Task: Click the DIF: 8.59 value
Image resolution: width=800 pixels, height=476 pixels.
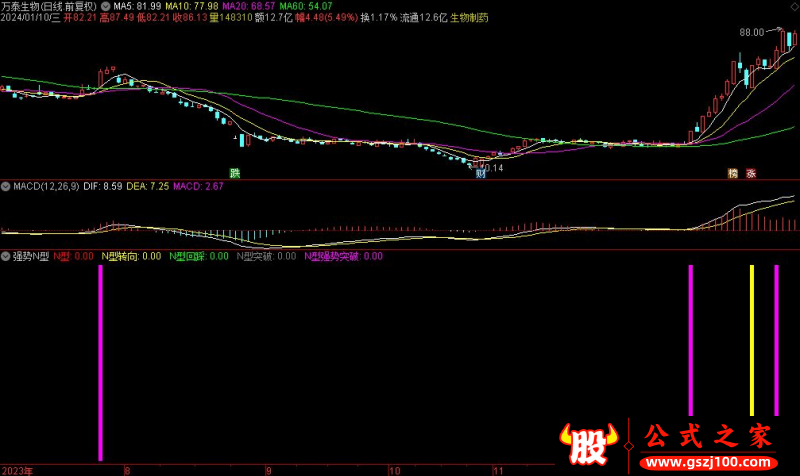Action: click(x=103, y=187)
